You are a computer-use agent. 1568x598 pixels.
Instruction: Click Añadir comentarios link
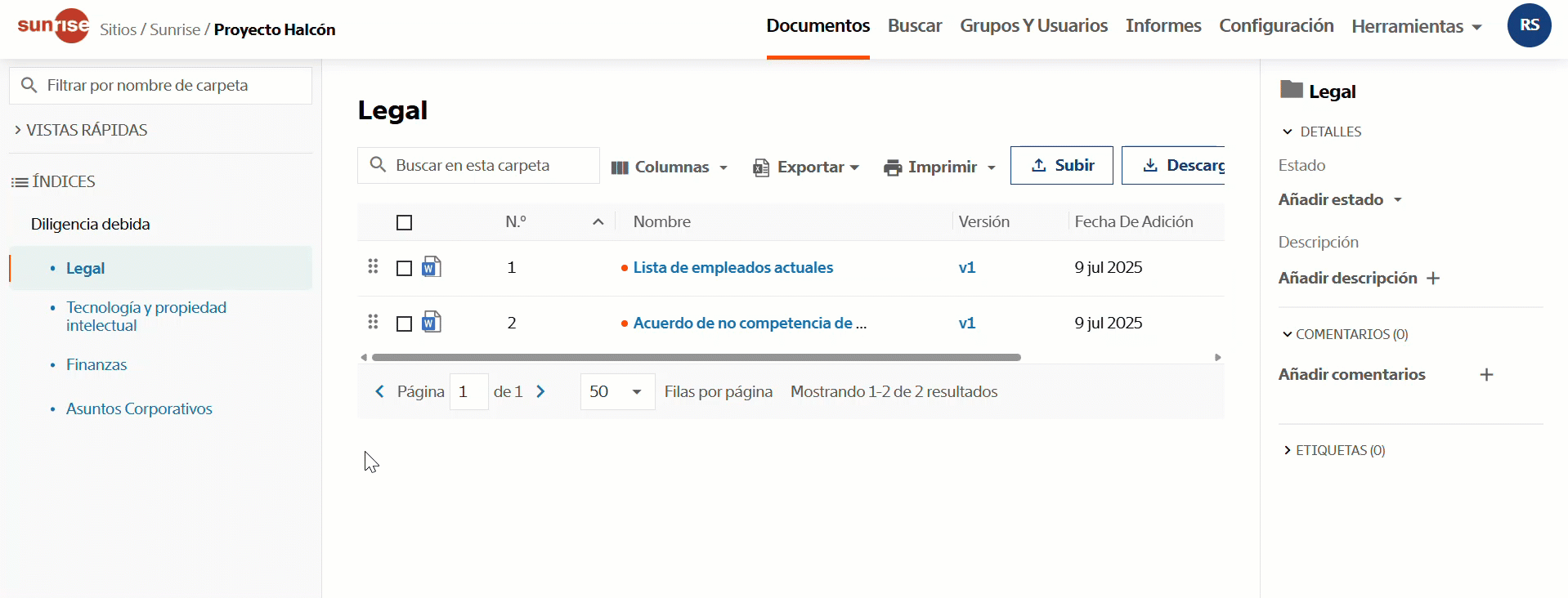coord(1351,374)
